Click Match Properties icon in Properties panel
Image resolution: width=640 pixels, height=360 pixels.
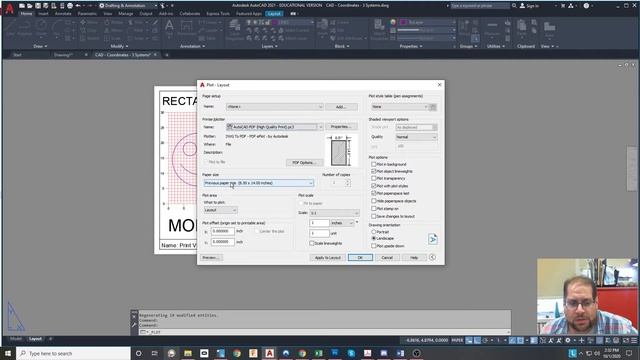click(379, 29)
